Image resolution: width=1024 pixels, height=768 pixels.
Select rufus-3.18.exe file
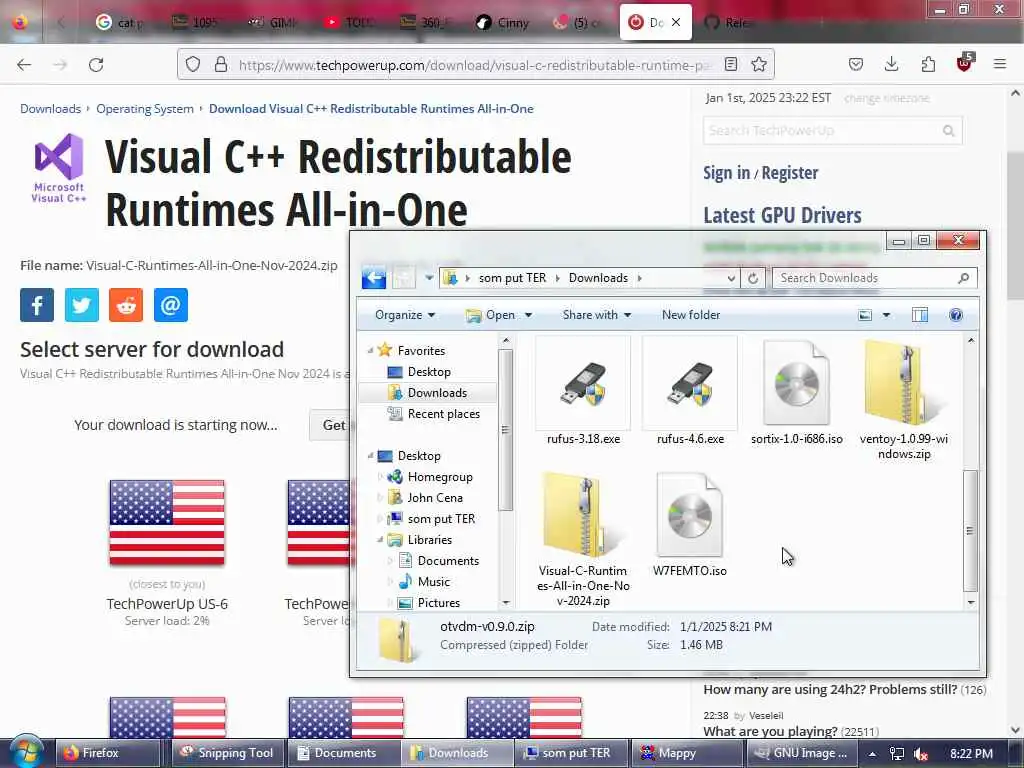[x=583, y=392]
